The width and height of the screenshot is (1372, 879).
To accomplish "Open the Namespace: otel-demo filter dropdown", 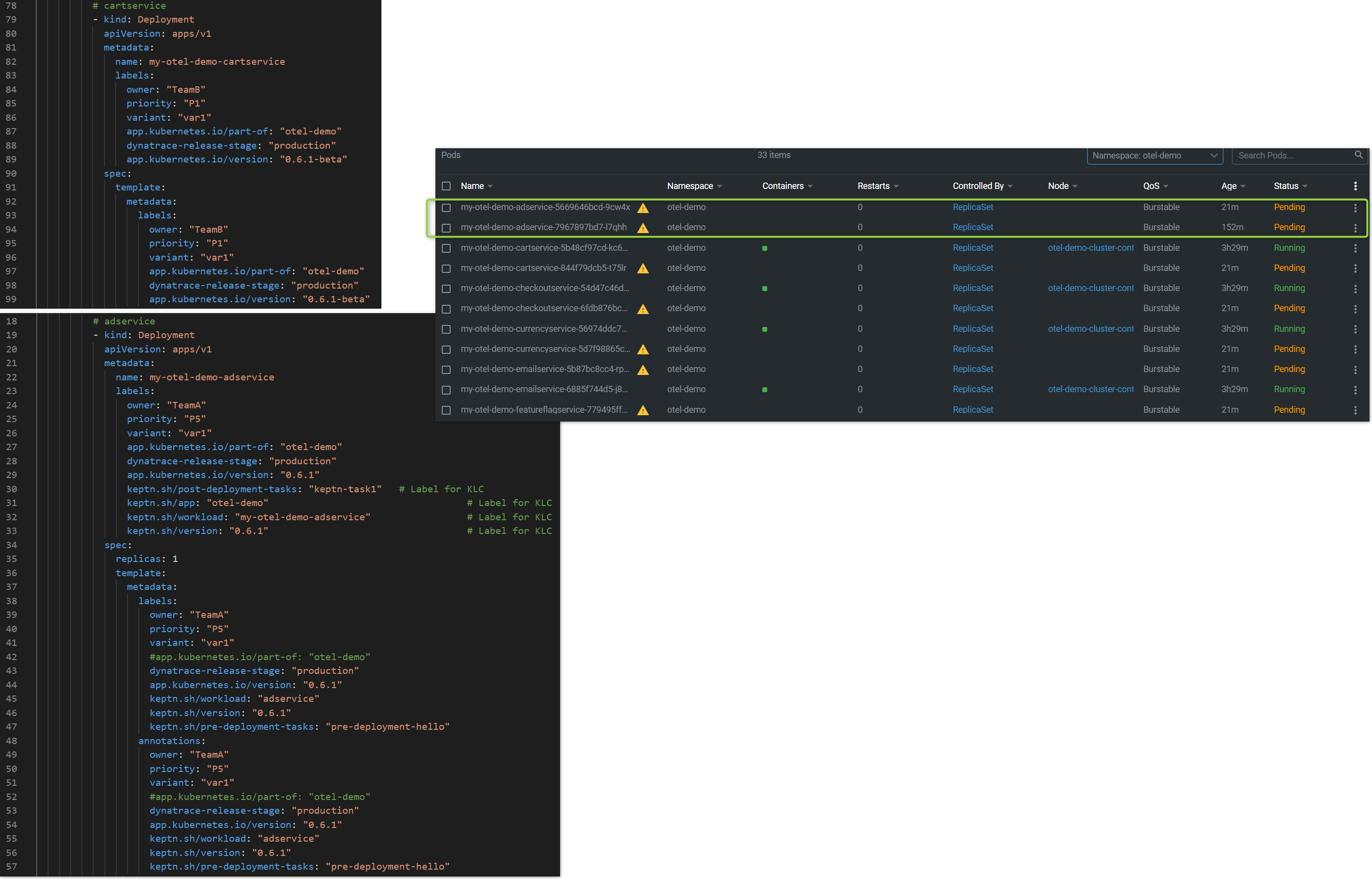I will click(x=1154, y=155).
